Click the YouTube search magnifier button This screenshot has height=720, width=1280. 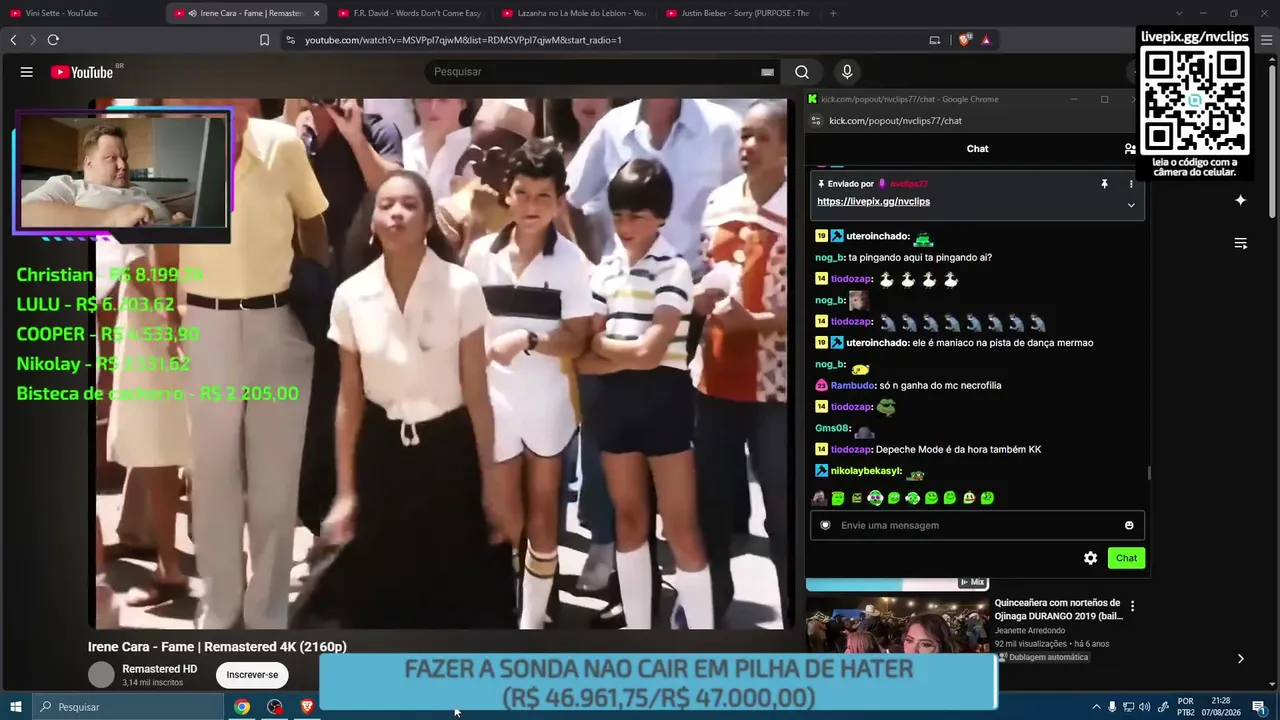tap(802, 72)
